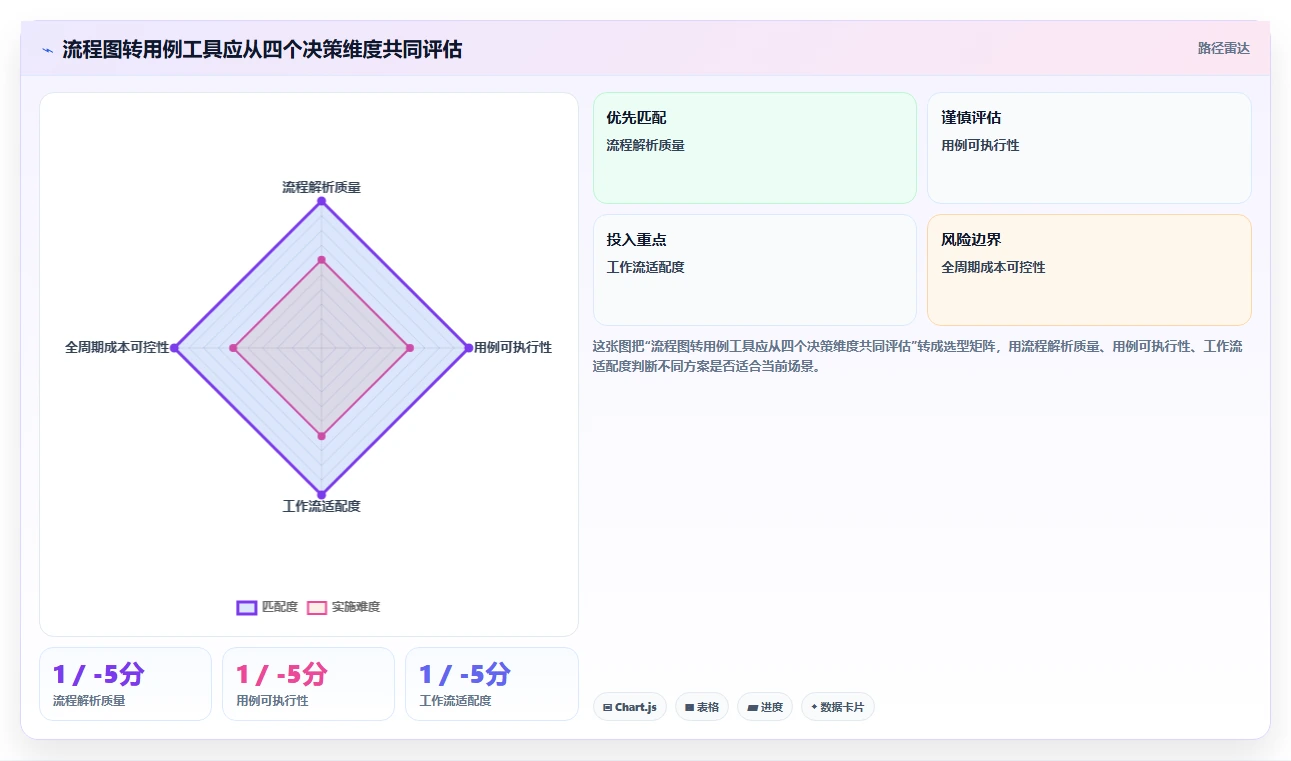Click the Chart.js tag
Image resolution: width=1291 pixels, height=761 pixels.
[630, 707]
